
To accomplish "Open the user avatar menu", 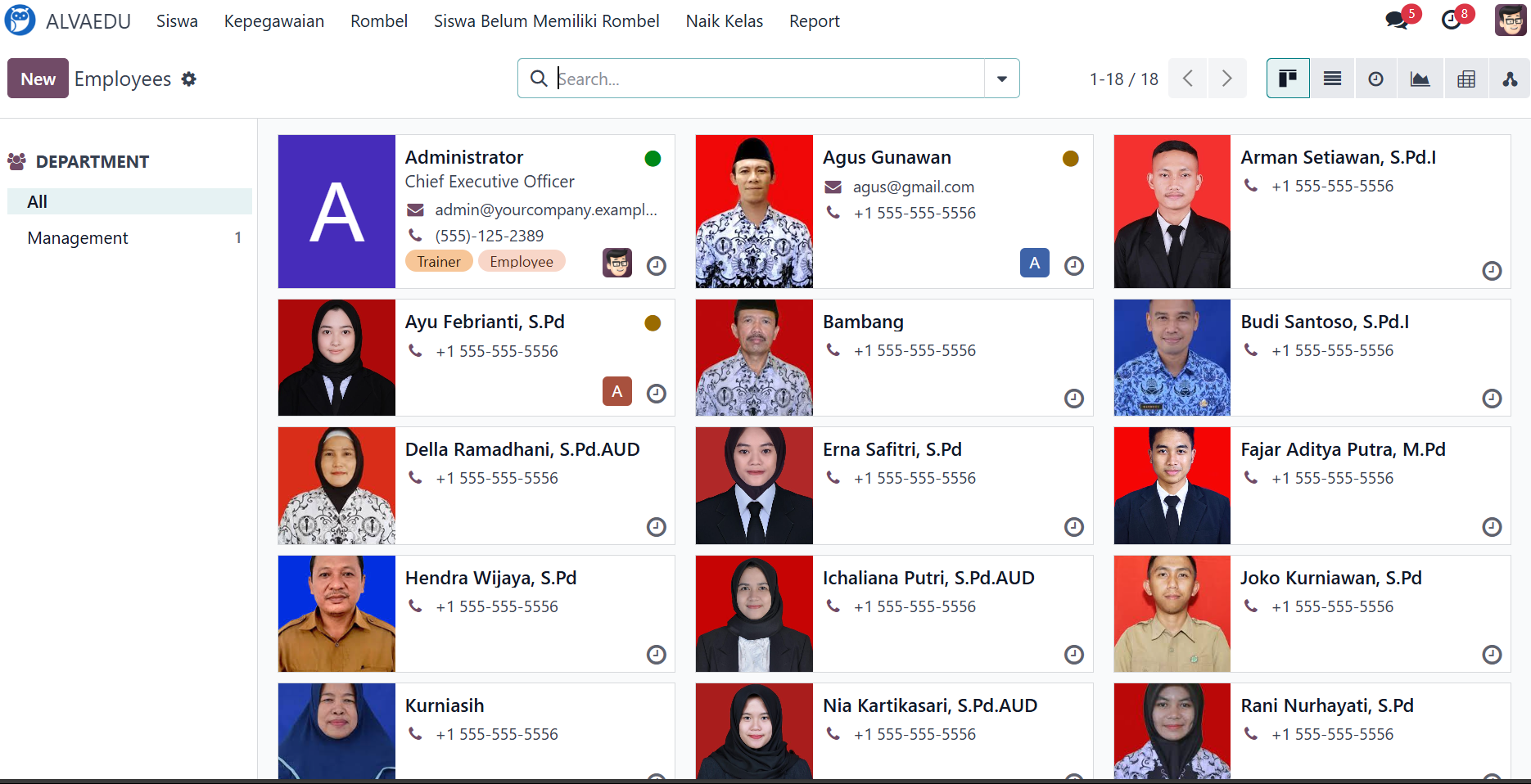I will click(x=1510, y=20).
